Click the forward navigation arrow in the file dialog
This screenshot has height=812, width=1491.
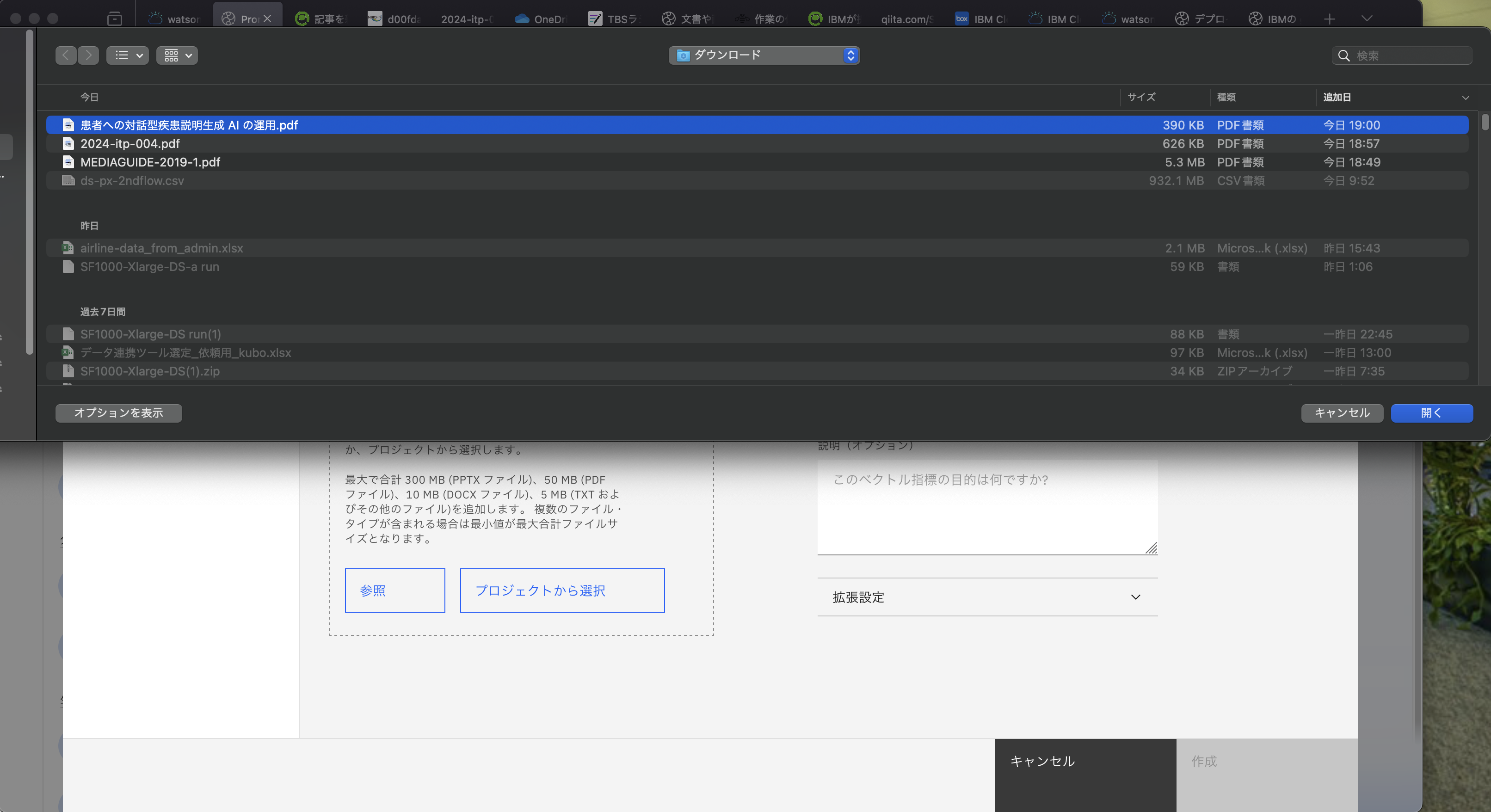click(x=88, y=55)
